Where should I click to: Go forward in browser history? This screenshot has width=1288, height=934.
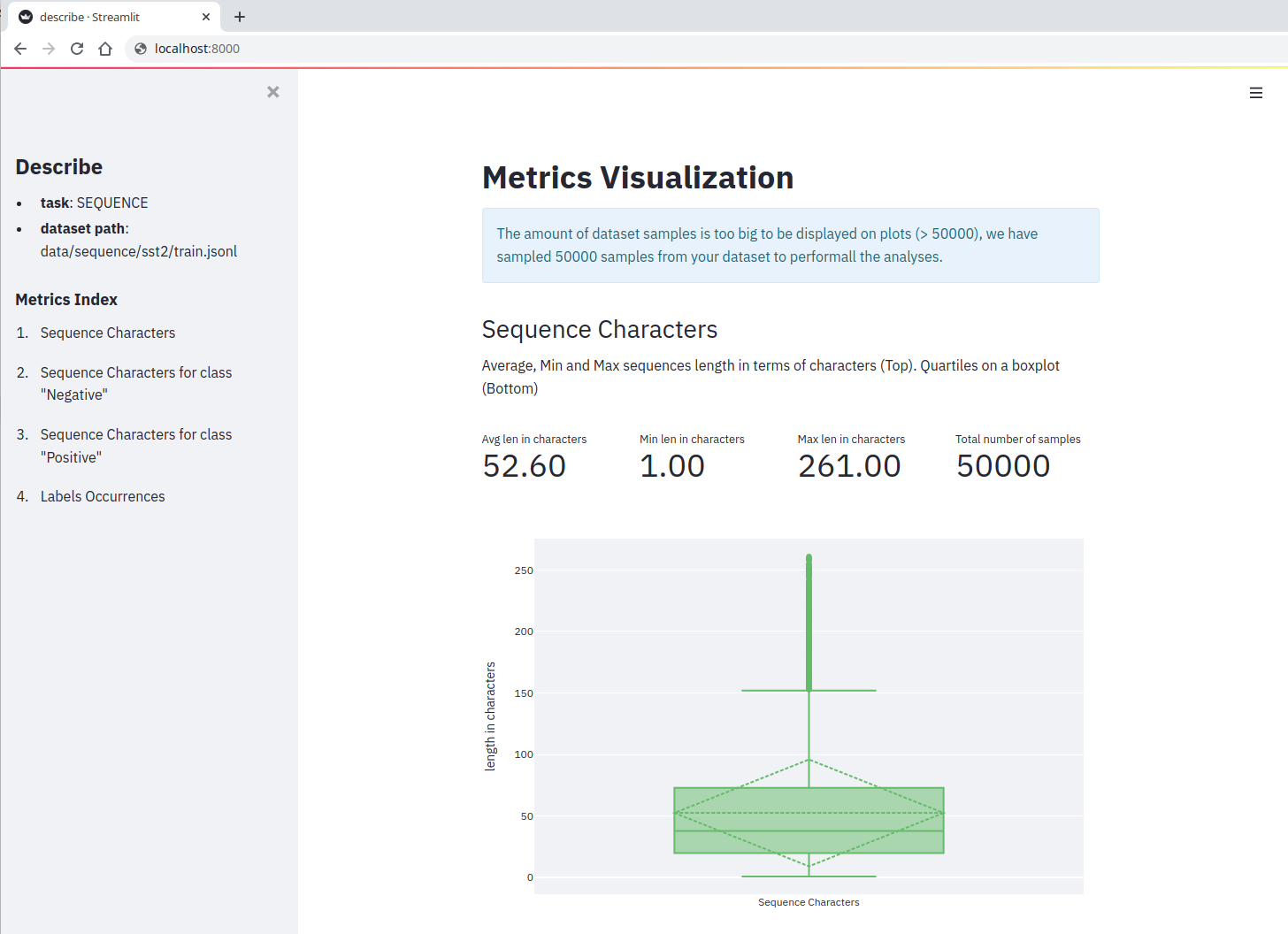click(x=49, y=49)
